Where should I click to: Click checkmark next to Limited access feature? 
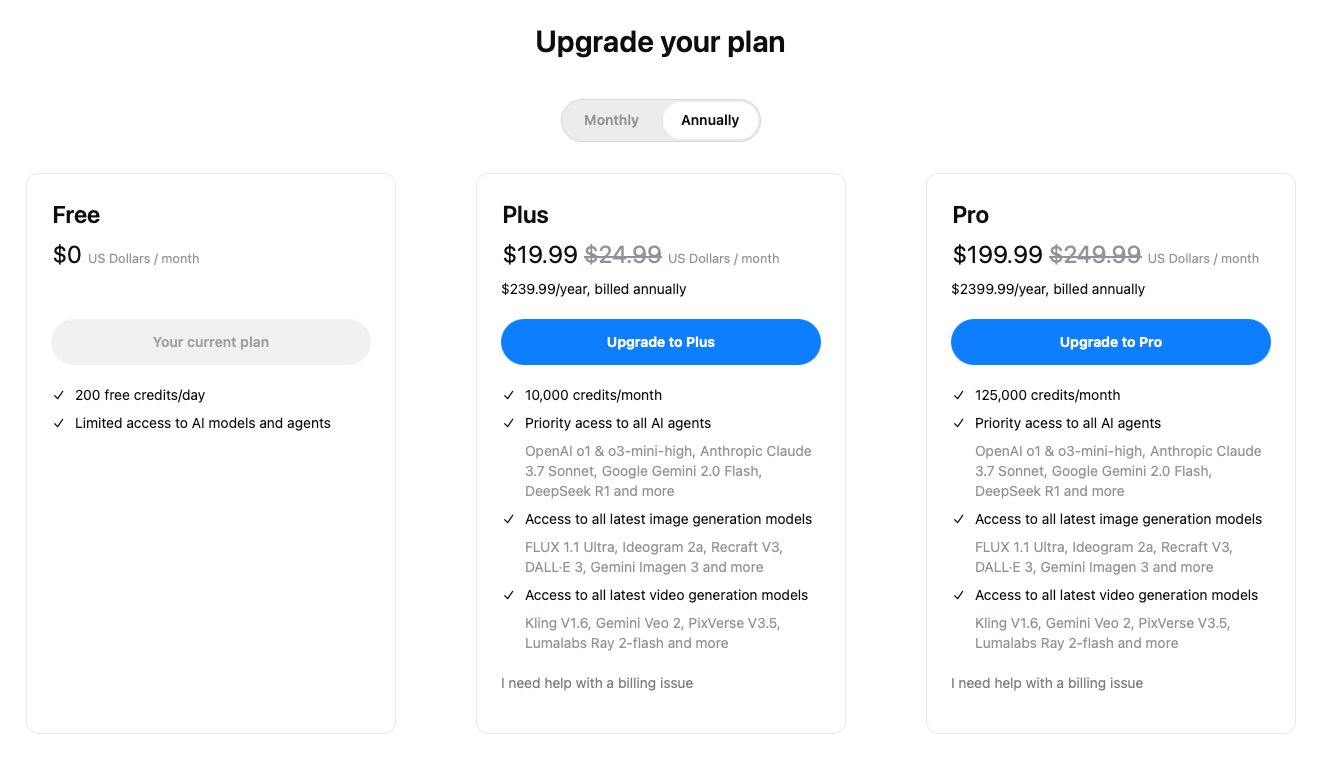click(x=59, y=423)
